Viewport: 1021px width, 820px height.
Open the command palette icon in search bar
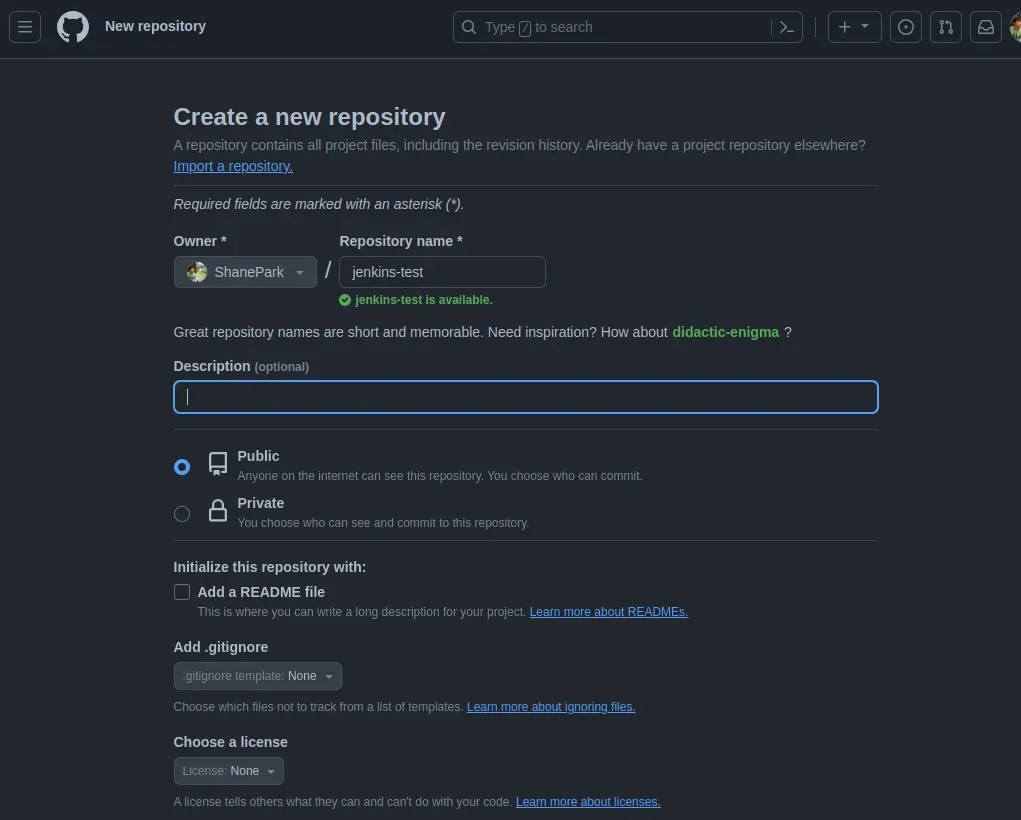click(x=787, y=27)
